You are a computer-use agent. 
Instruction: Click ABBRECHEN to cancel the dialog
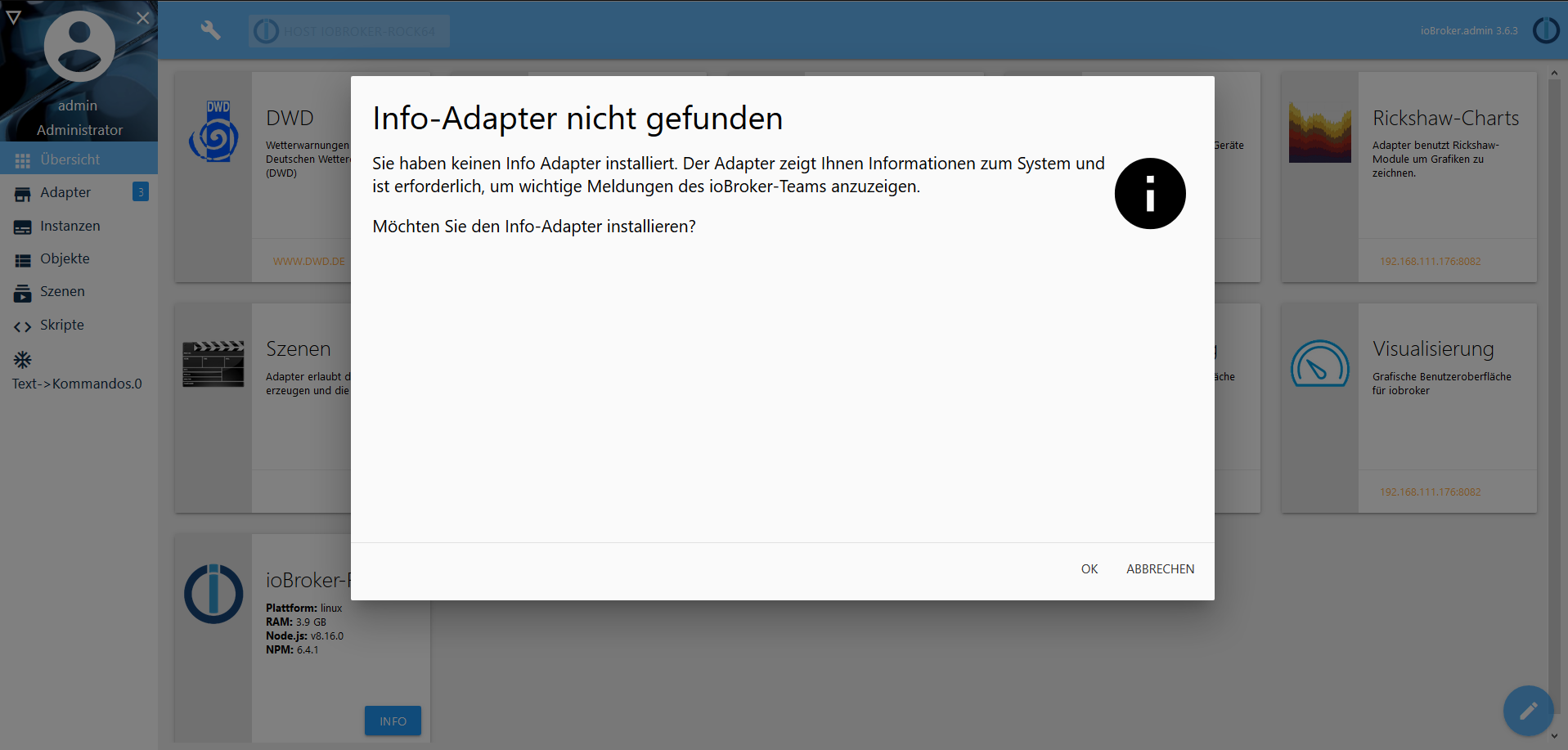[1160, 569]
